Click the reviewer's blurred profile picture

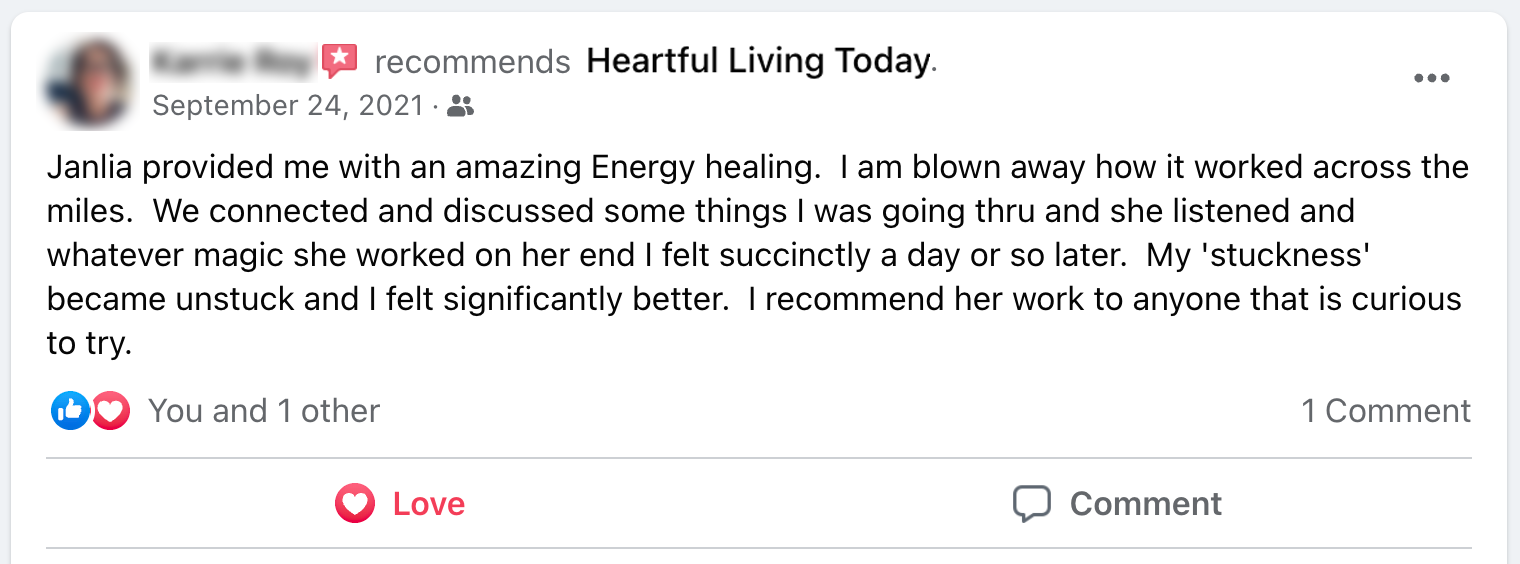click(88, 84)
